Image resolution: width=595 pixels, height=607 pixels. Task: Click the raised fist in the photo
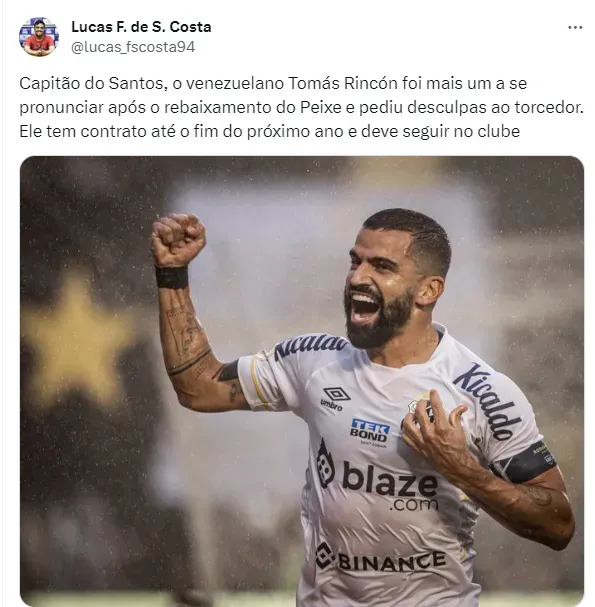178,240
